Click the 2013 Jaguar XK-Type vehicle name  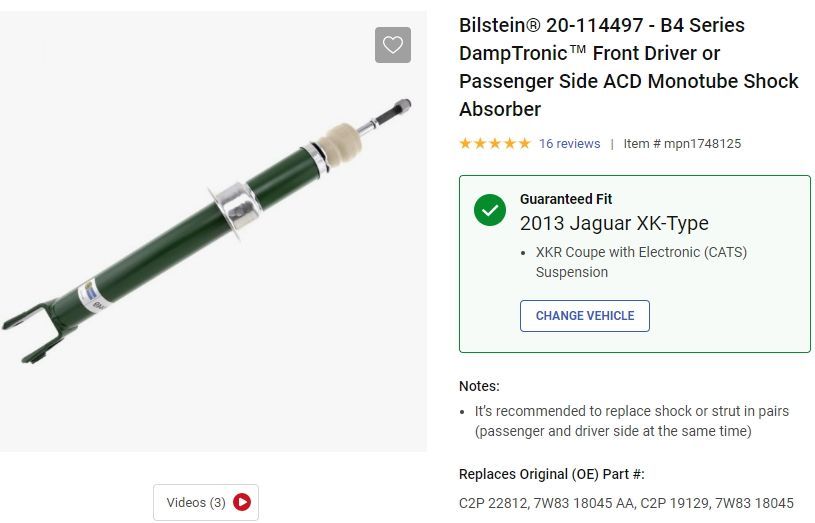click(614, 223)
